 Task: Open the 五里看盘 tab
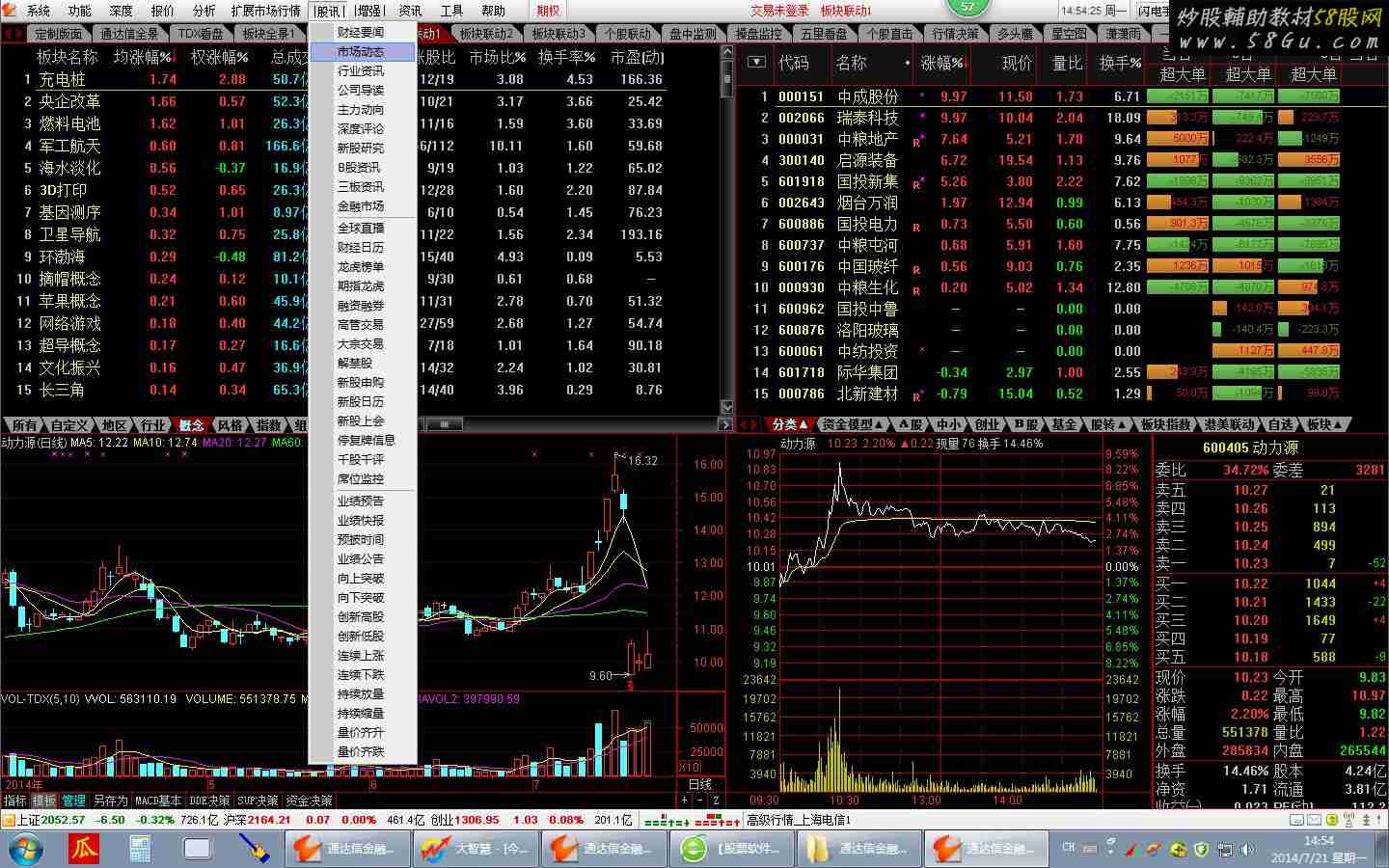coord(824,34)
